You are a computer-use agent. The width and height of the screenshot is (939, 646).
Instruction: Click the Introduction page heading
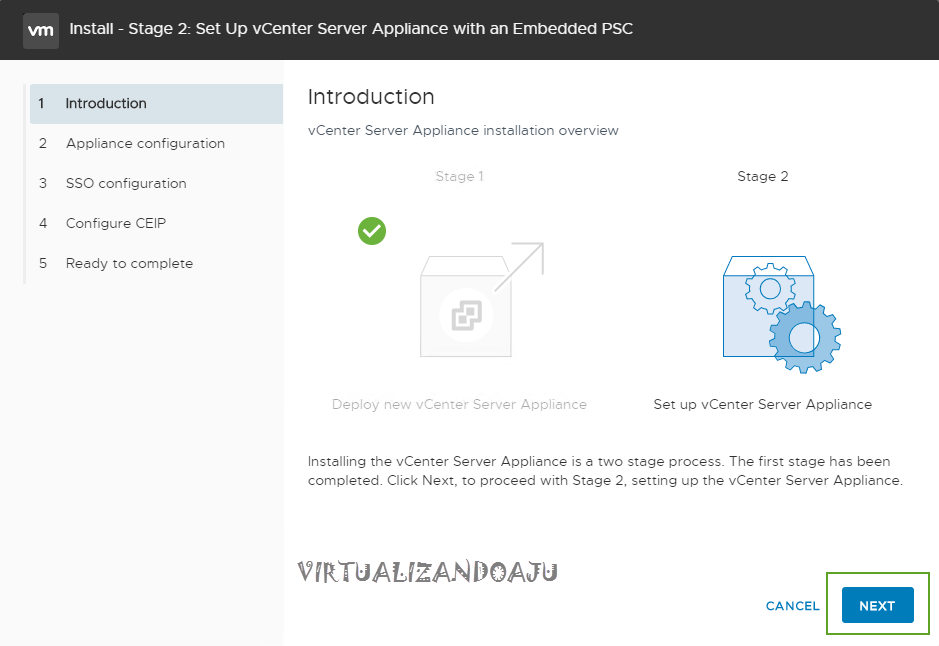pyautogui.click(x=371, y=97)
